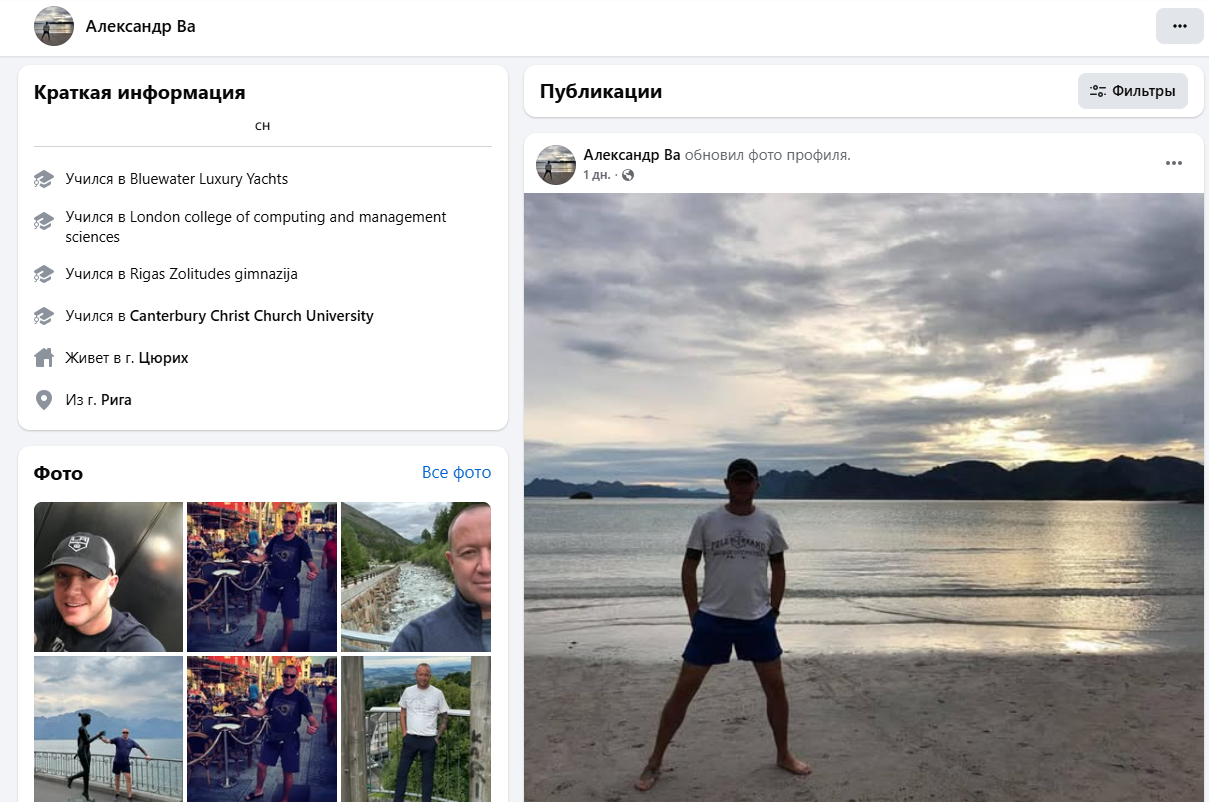Open the post's three-dot options menu
Image resolution: width=1209 pixels, height=802 pixels.
point(1174,164)
